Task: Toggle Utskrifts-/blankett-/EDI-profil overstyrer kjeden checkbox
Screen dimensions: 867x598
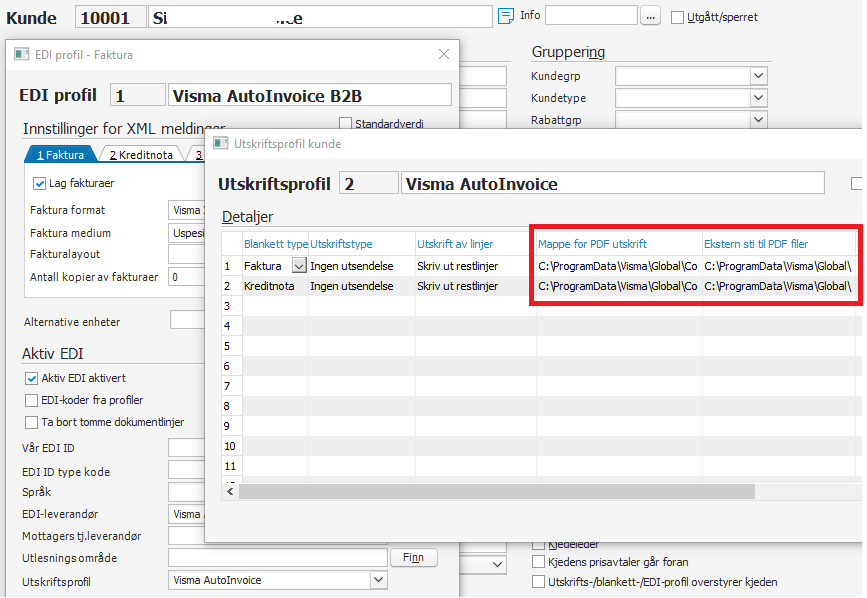Action: pyautogui.click(x=538, y=582)
